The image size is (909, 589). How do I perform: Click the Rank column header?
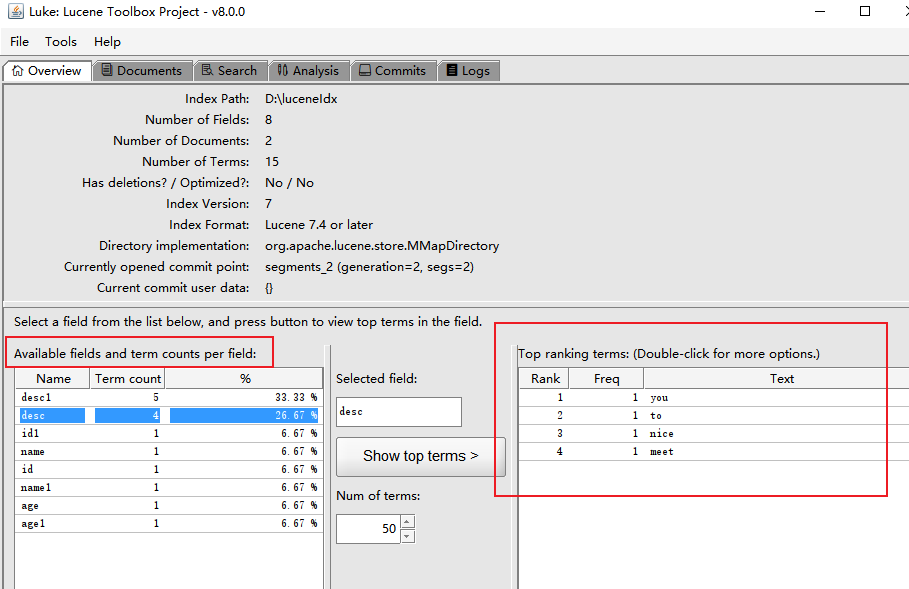click(x=544, y=379)
